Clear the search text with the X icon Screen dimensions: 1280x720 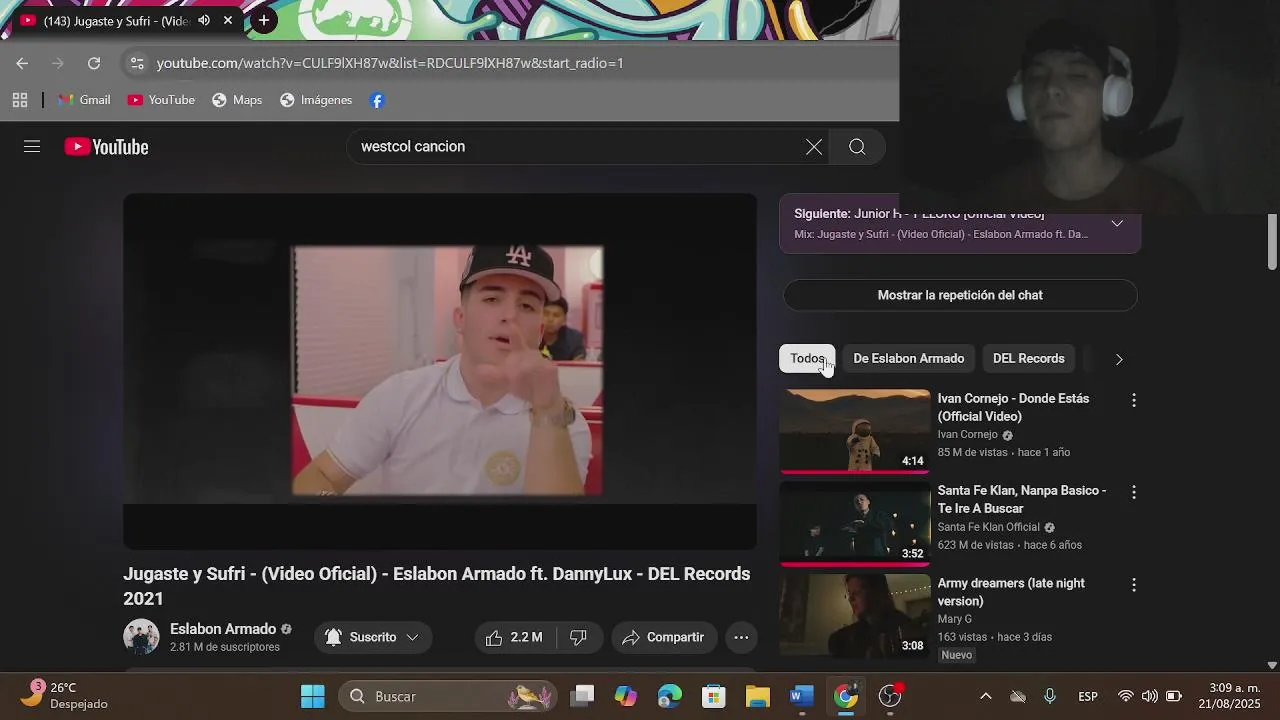814,147
